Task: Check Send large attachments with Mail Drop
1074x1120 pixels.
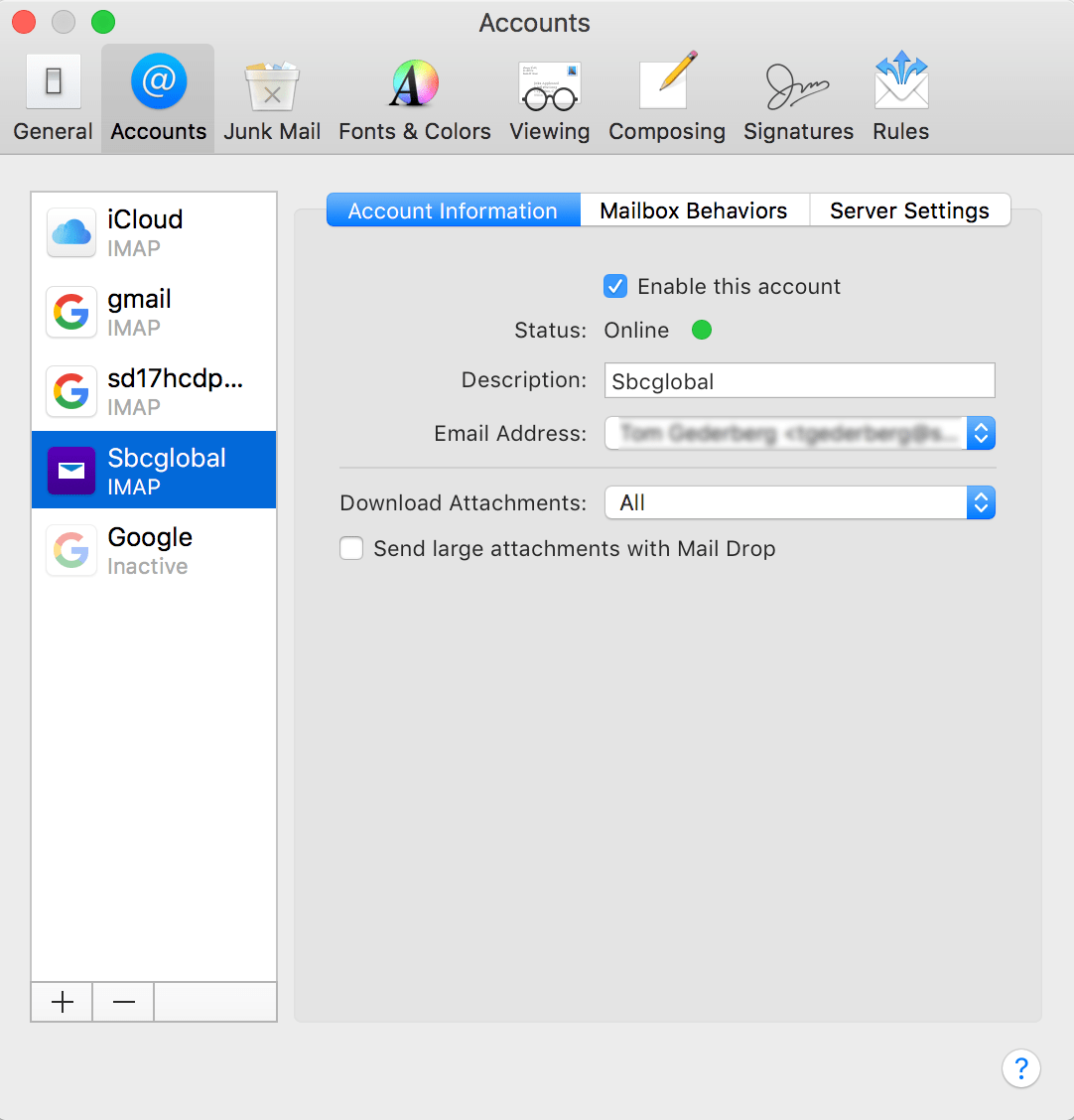Action: [351, 548]
